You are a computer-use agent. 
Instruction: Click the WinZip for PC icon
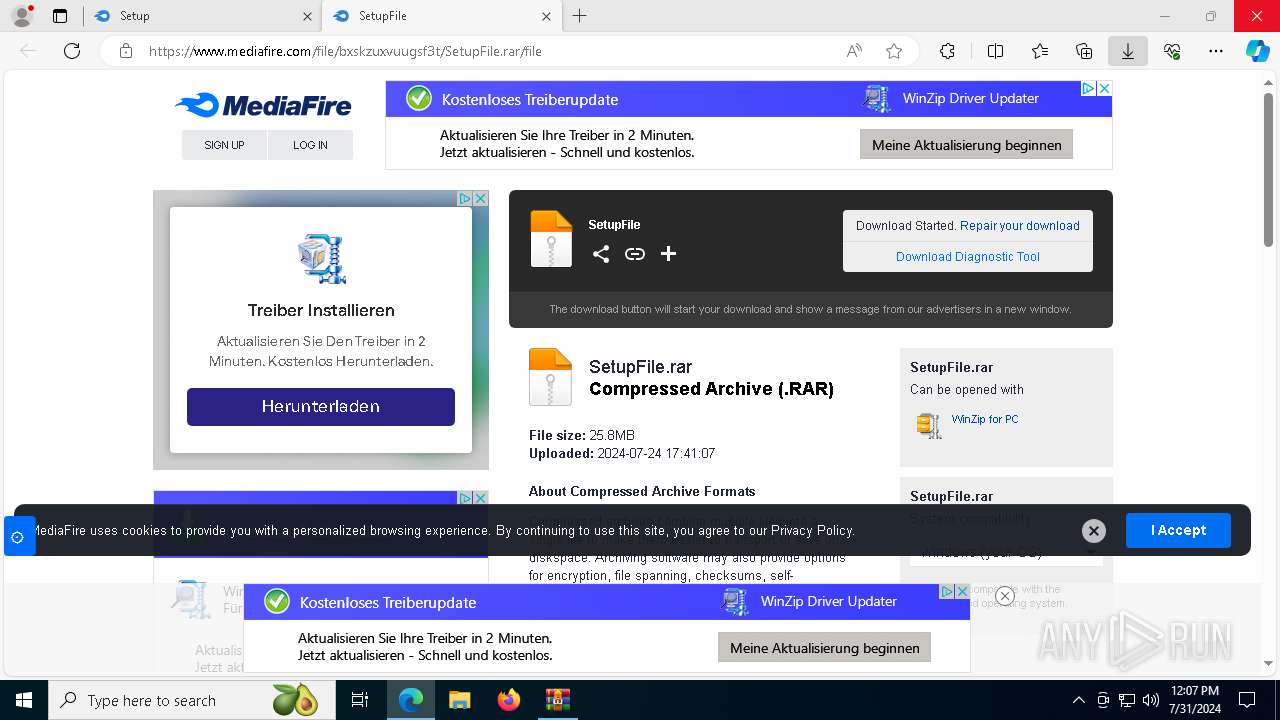pos(929,425)
